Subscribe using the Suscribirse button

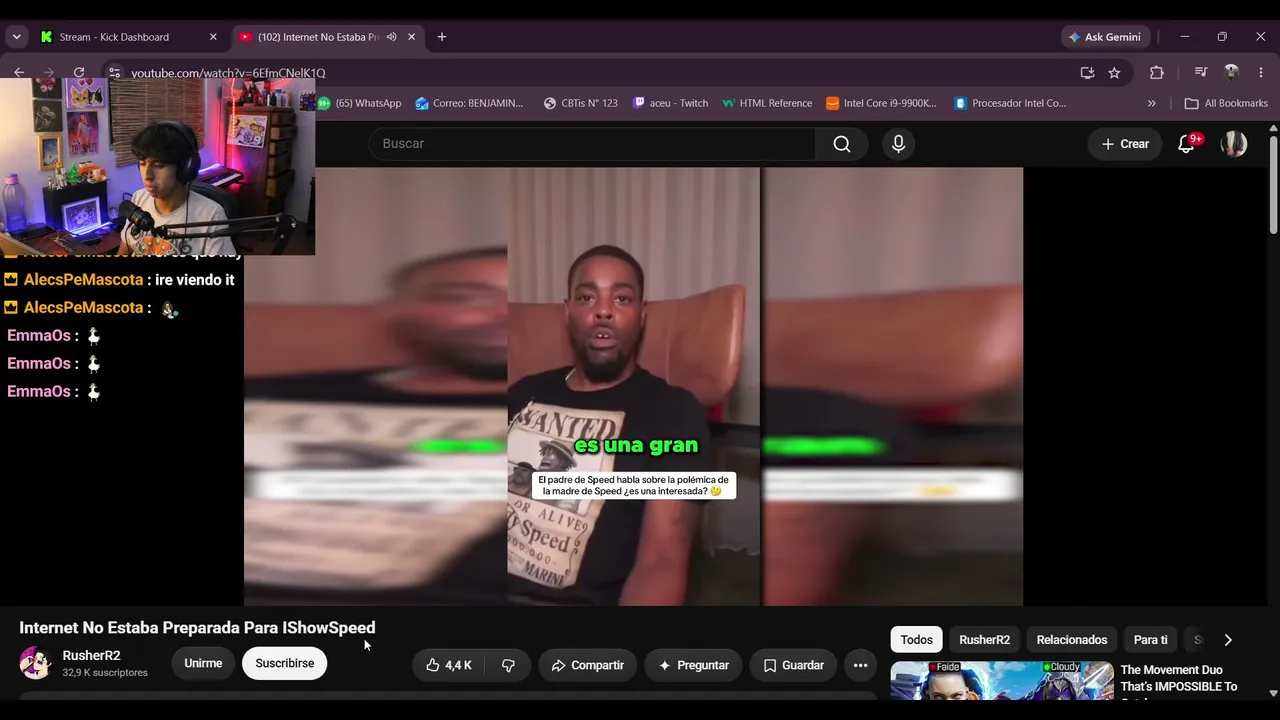point(285,663)
